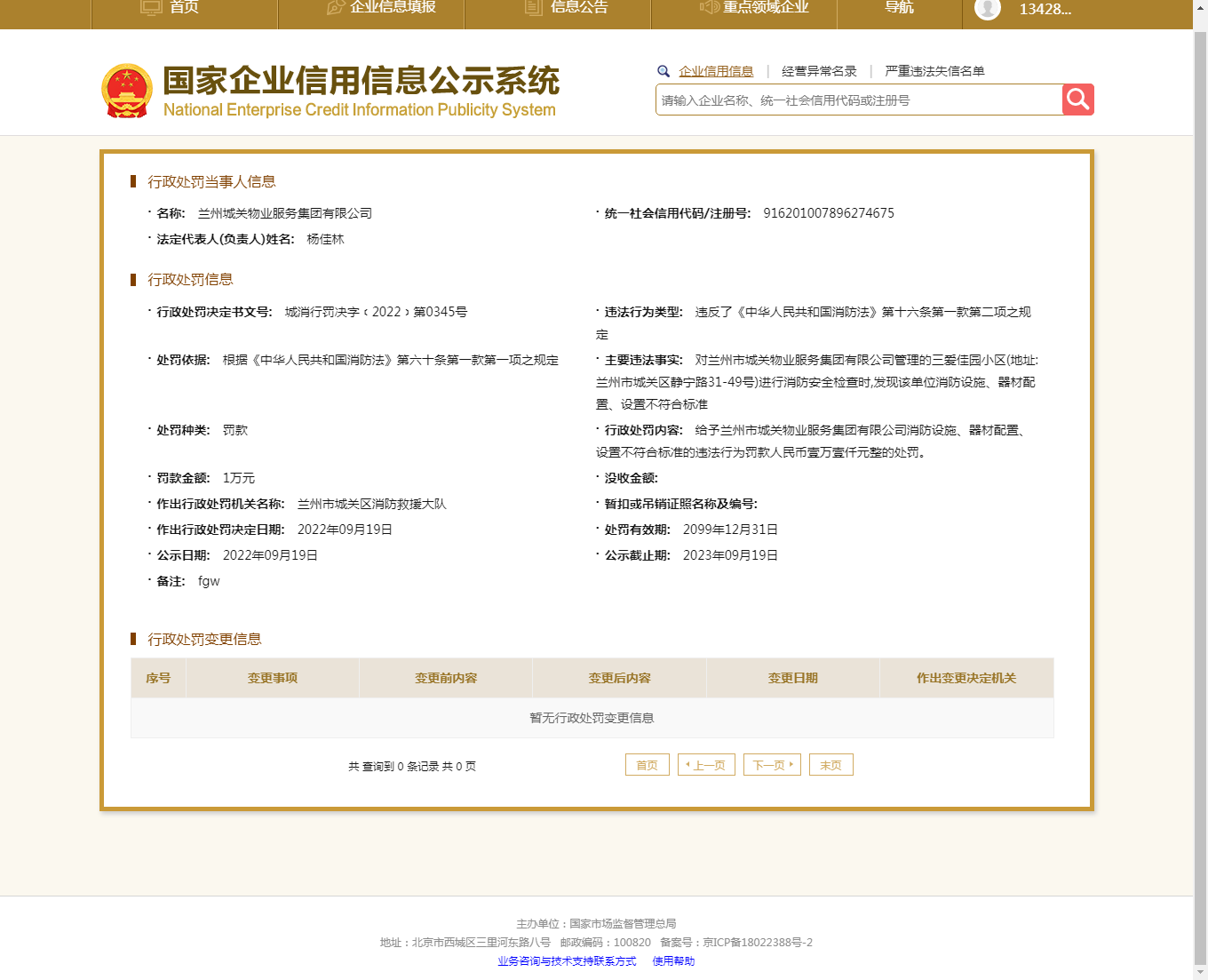Click company name 兰州城关物业服务集团有限公司

(x=285, y=213)
